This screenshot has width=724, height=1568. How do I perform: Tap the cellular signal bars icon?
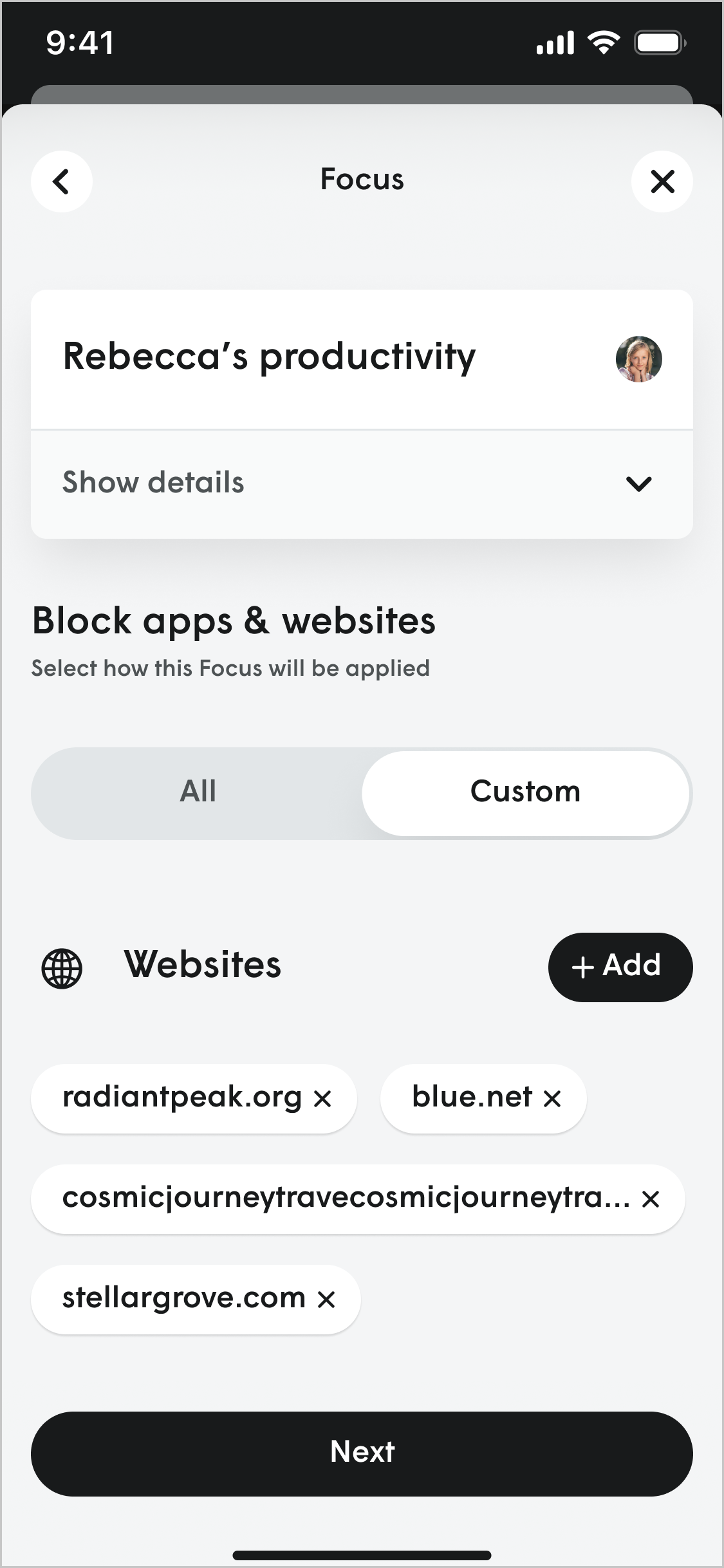coord(555,44)
